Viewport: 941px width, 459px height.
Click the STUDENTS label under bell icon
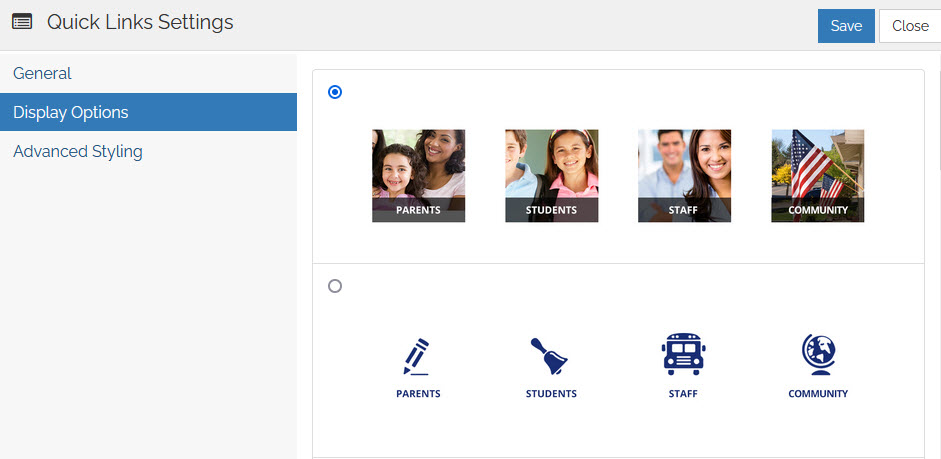click(551, 394)
